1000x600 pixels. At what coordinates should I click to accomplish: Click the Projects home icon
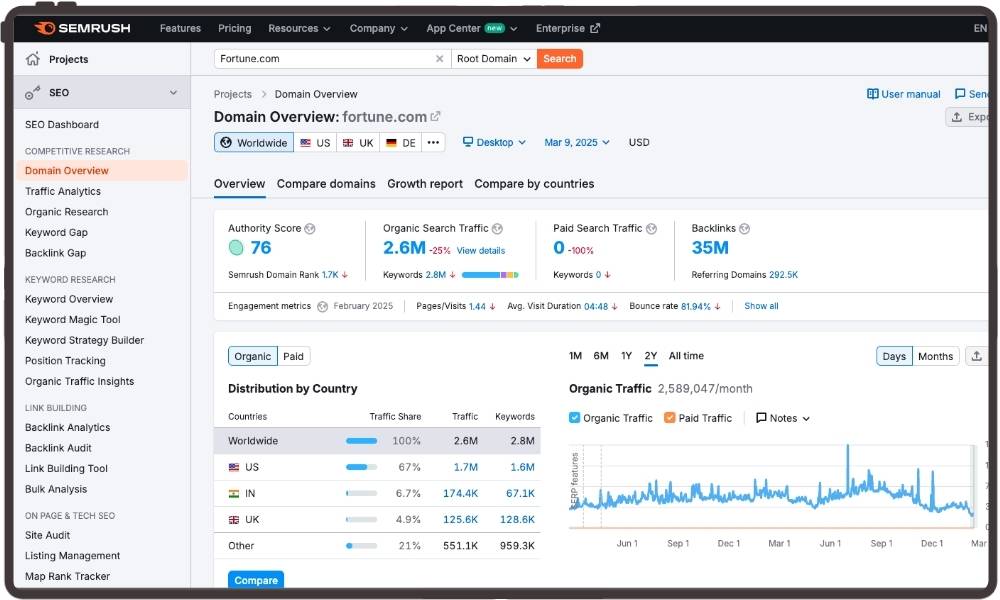pyautogui.click(x=33, y=59)
